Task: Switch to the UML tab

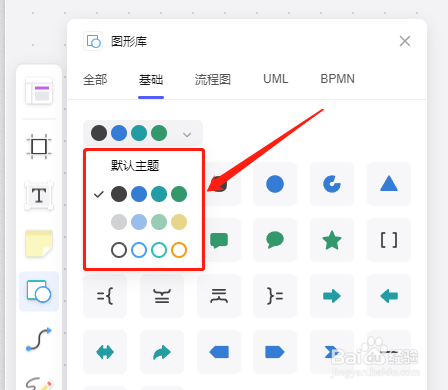Action: click(275, 79)
